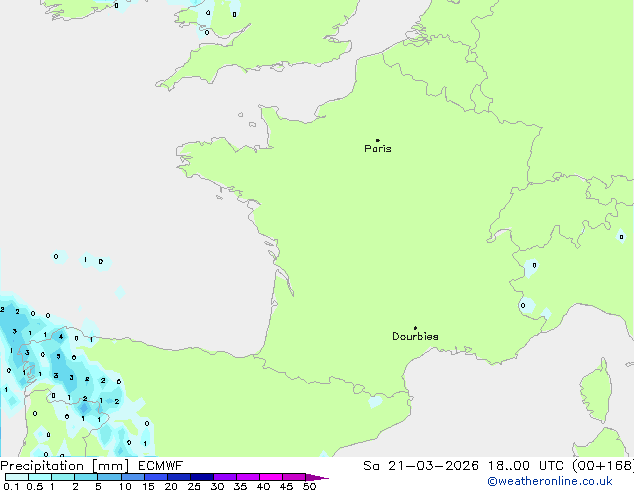Pick the 25–30 mm legend color
The image size is (634, 490).
[202, 477]
